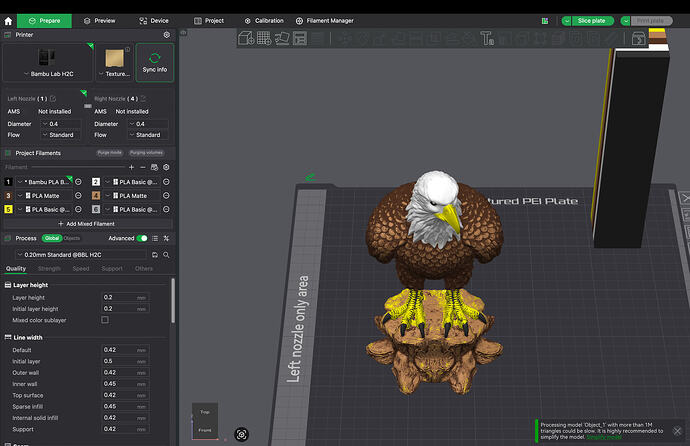Open left nozzle Diameter dropdown
Image resolution: width=690 pixels, height=446 pixels.
pyautogui.click(x=61, y=124)
